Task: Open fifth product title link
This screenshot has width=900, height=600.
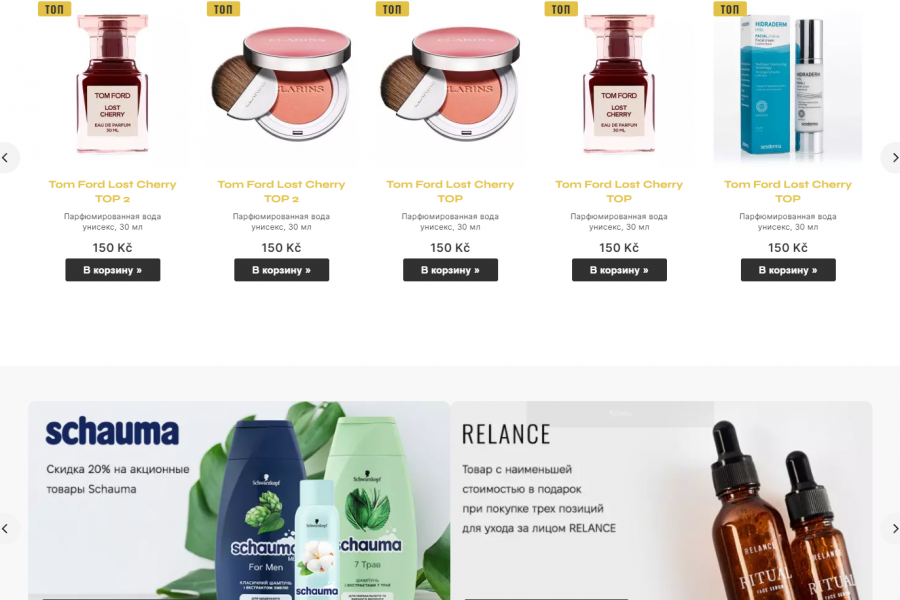Action: 788,191
